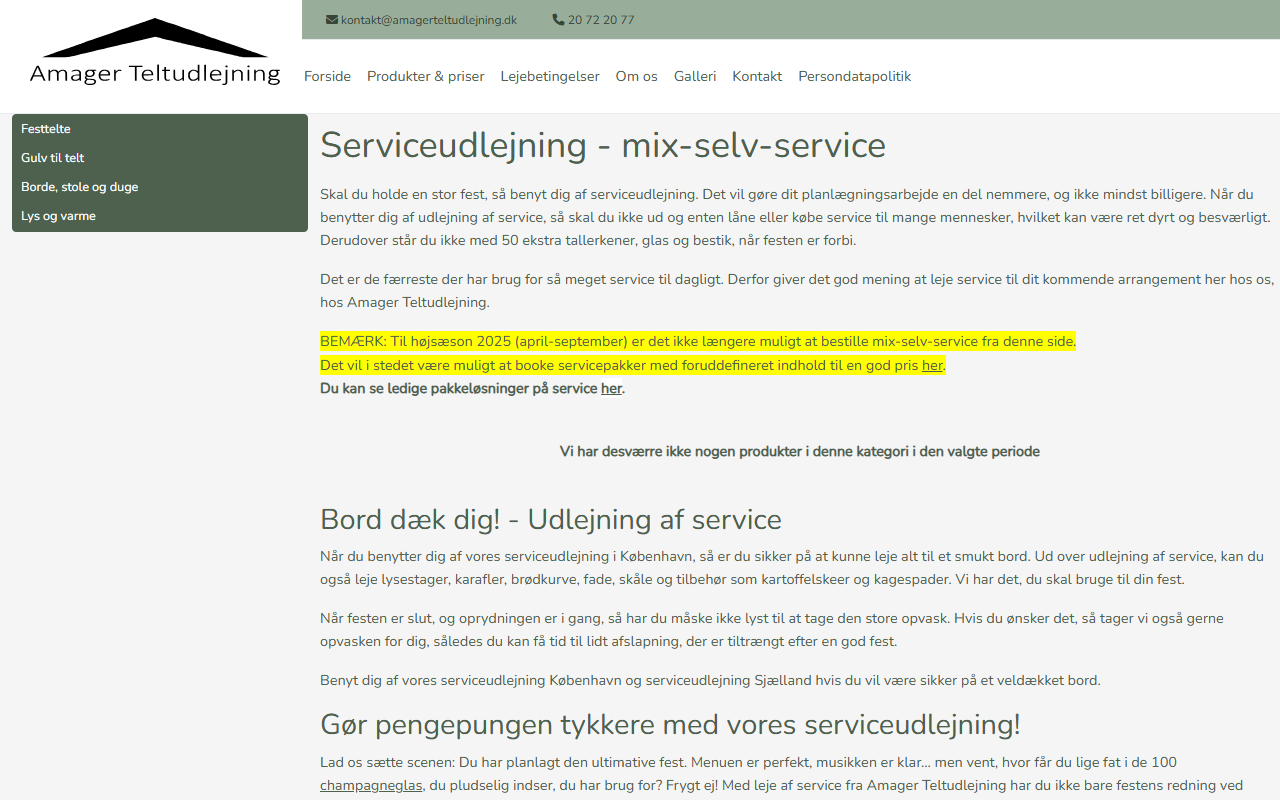Go to the Kontakt page

click(757, 76)
